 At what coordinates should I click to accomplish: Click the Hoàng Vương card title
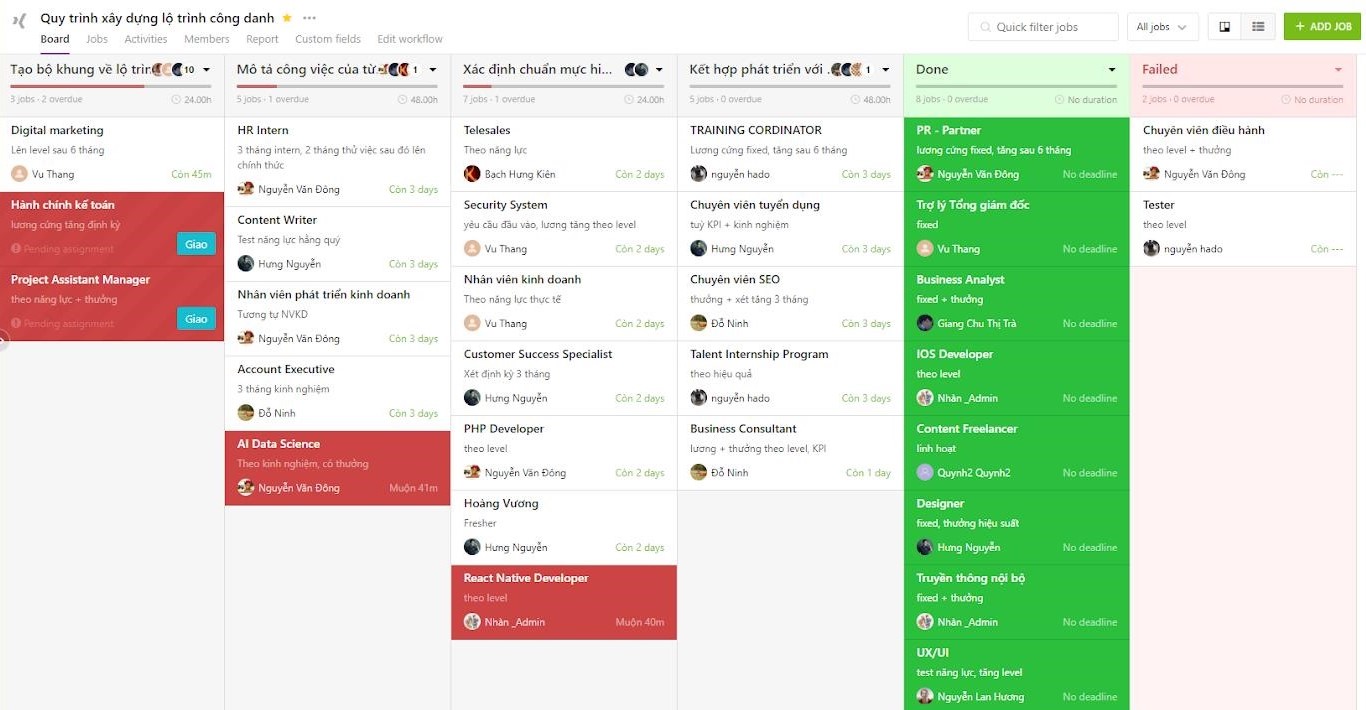click(x=501, y=504)
